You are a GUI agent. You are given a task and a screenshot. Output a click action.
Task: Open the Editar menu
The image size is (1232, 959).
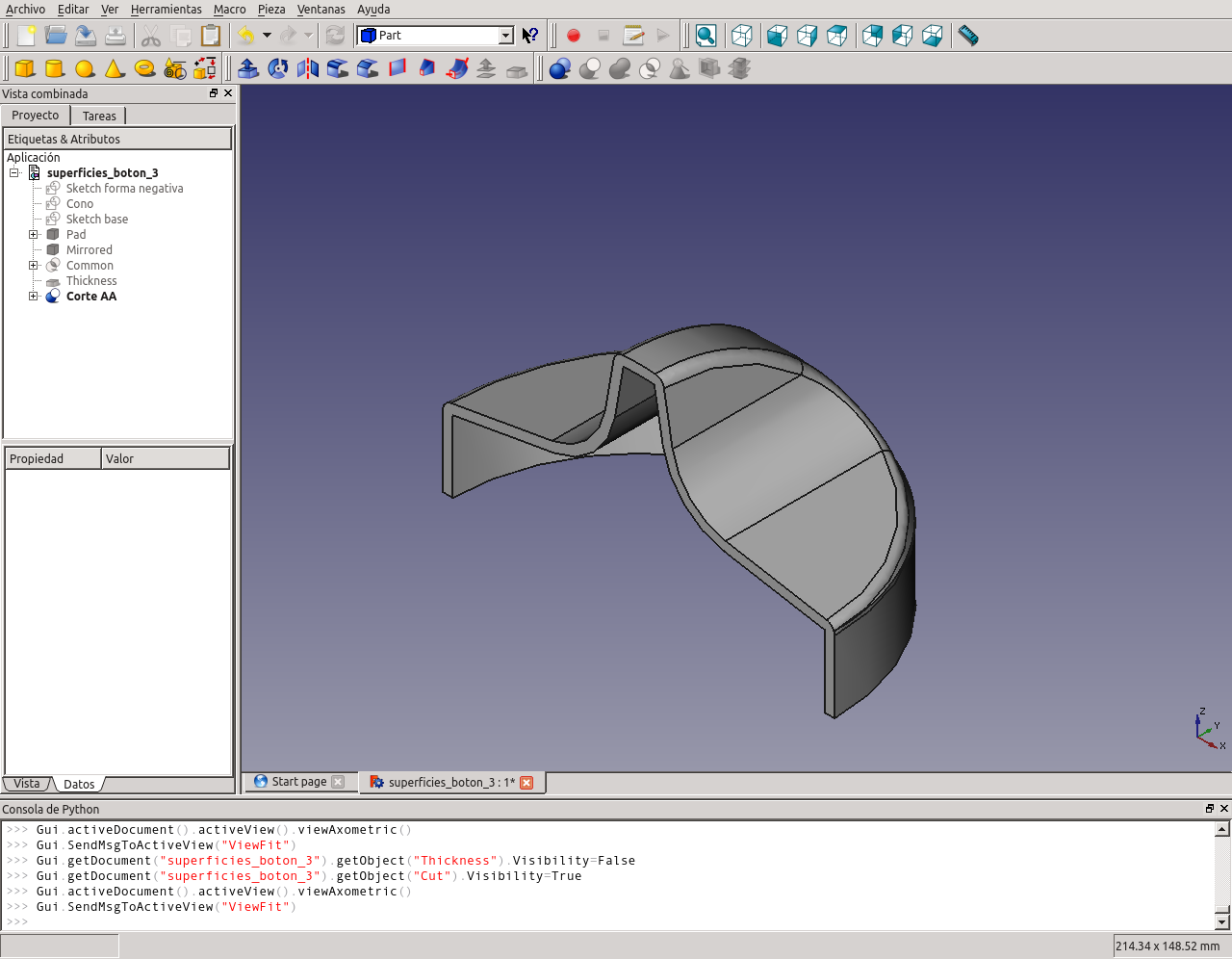[x=73, y=9]
